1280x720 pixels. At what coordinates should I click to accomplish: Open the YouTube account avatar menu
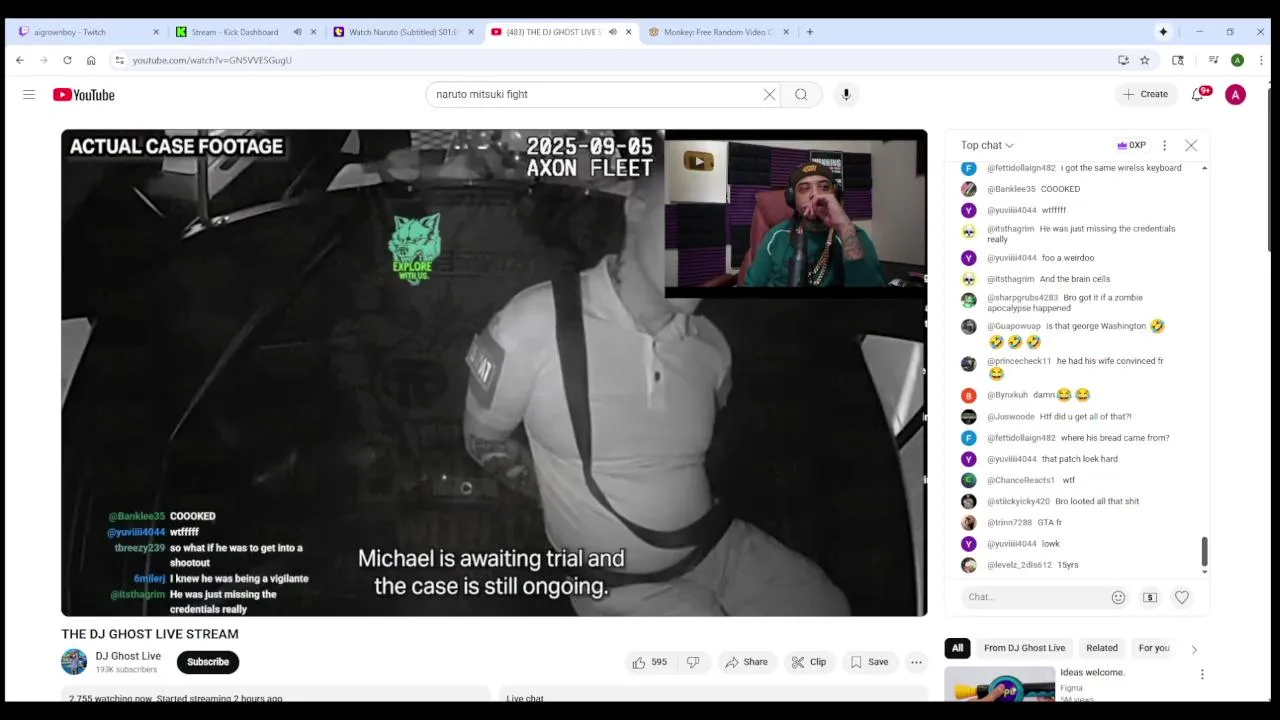tap(1236, 94)
